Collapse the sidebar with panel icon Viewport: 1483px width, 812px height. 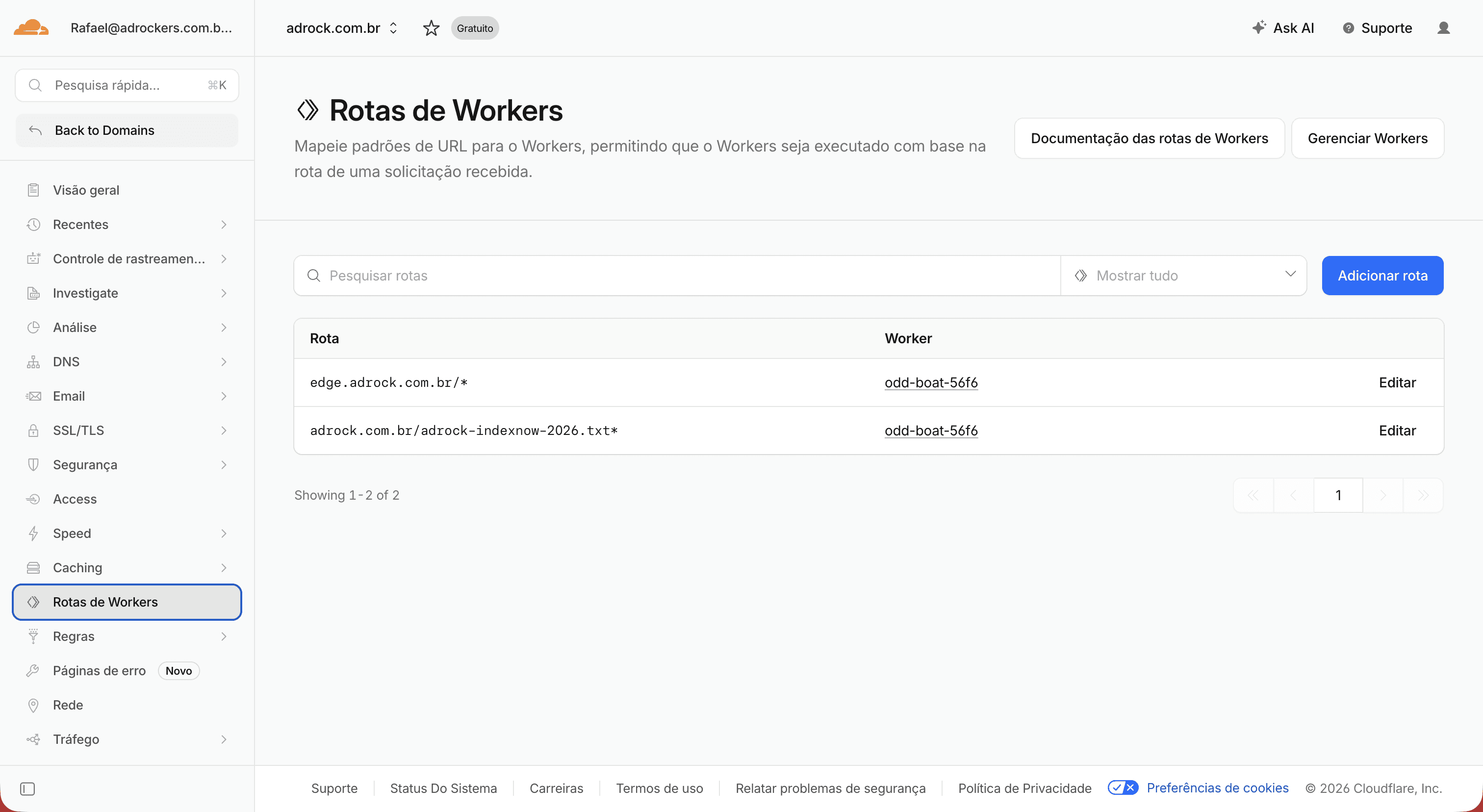[27, 788]
